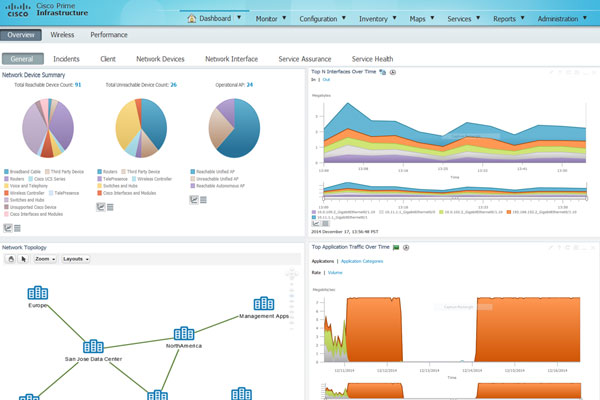600x400 pixels.
Task: Select the pointer tool in Network Topology
Action: click(x=24, y=258)
